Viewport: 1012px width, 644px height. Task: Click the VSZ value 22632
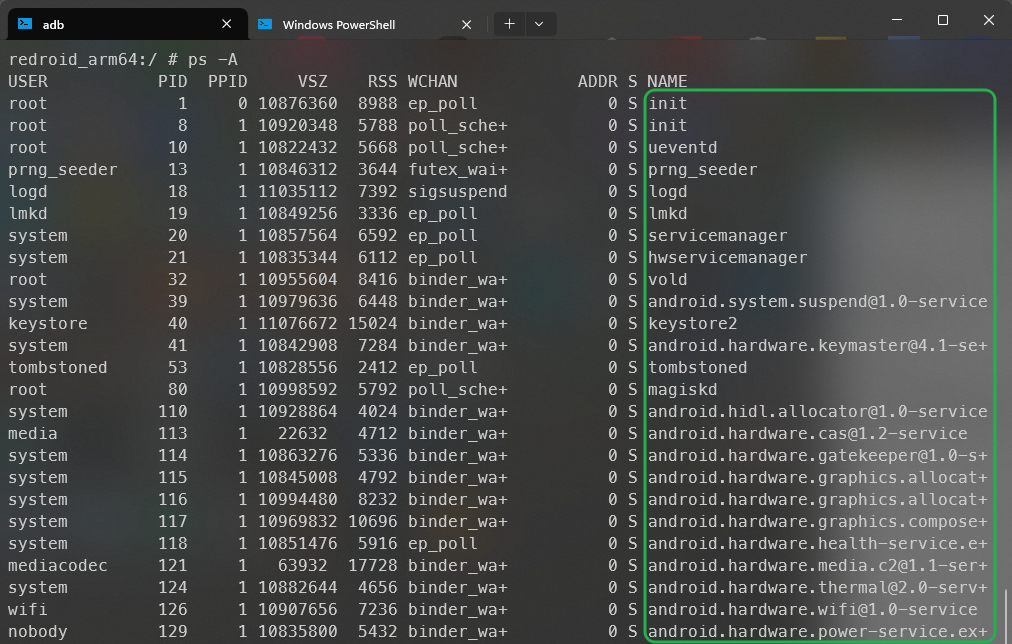click(303, 434)
